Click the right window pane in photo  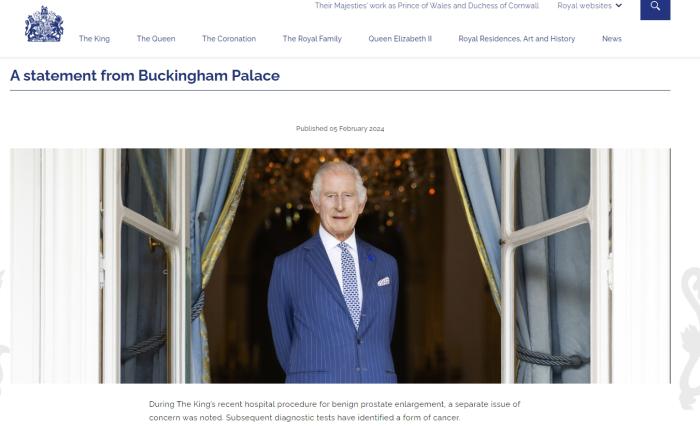coord(552,266)
